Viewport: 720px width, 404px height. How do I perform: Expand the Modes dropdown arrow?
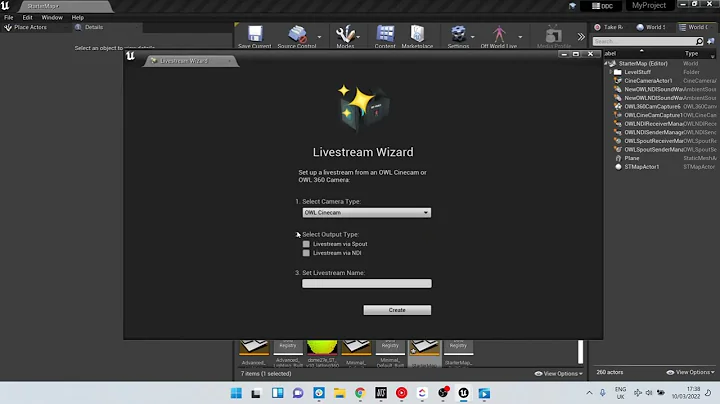358,37
